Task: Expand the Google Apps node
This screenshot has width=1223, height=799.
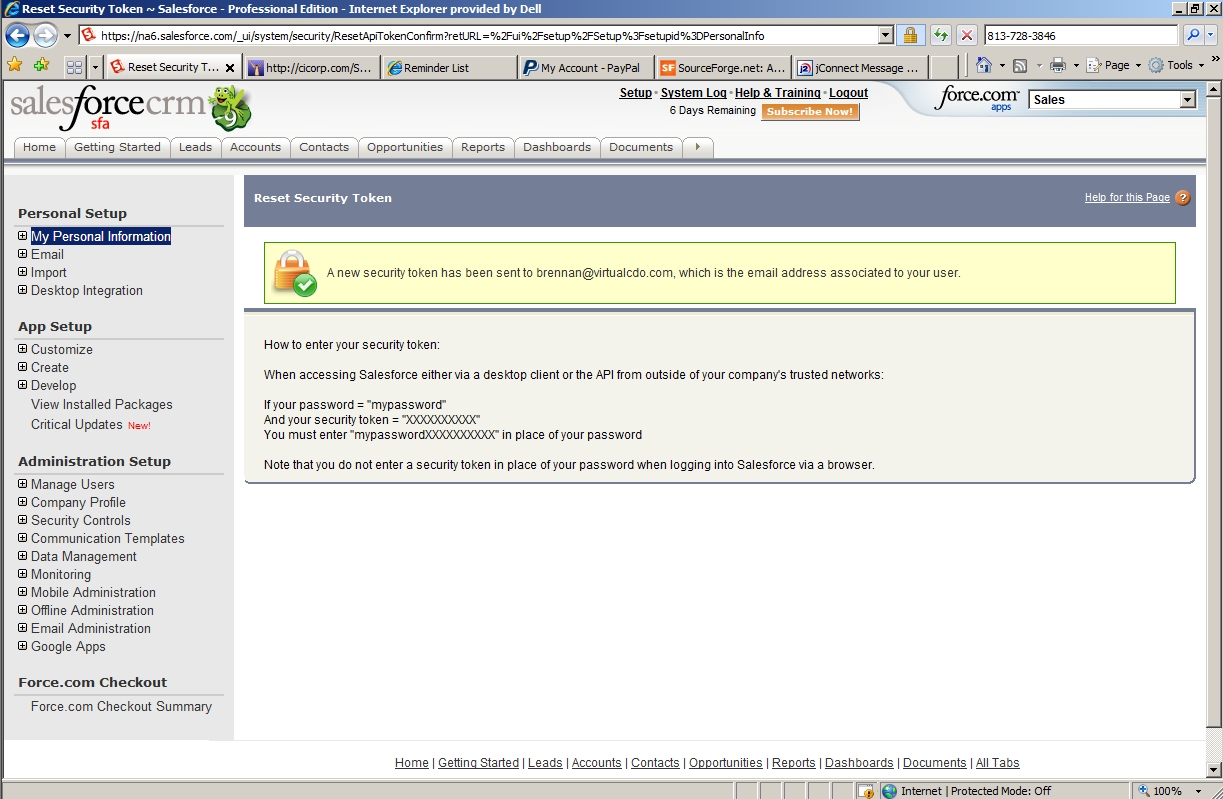Action: click(x=23, y=646)
